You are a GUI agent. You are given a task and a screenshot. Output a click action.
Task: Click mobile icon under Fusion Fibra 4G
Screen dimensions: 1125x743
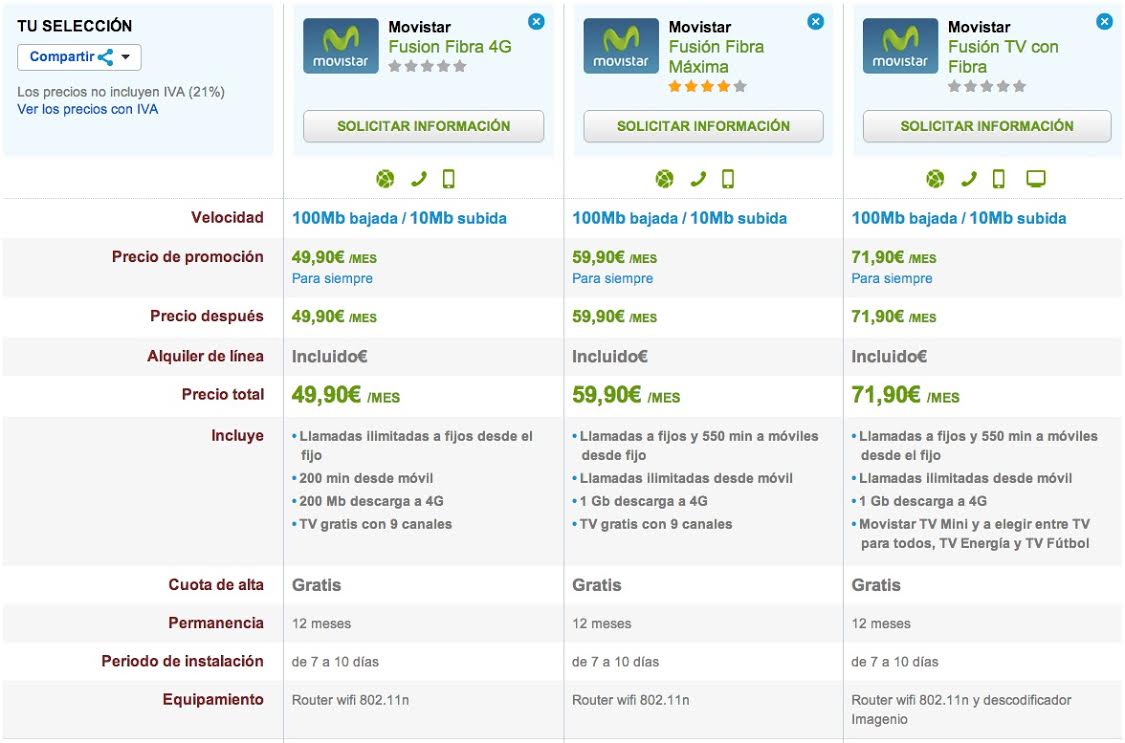click(448, 179)
